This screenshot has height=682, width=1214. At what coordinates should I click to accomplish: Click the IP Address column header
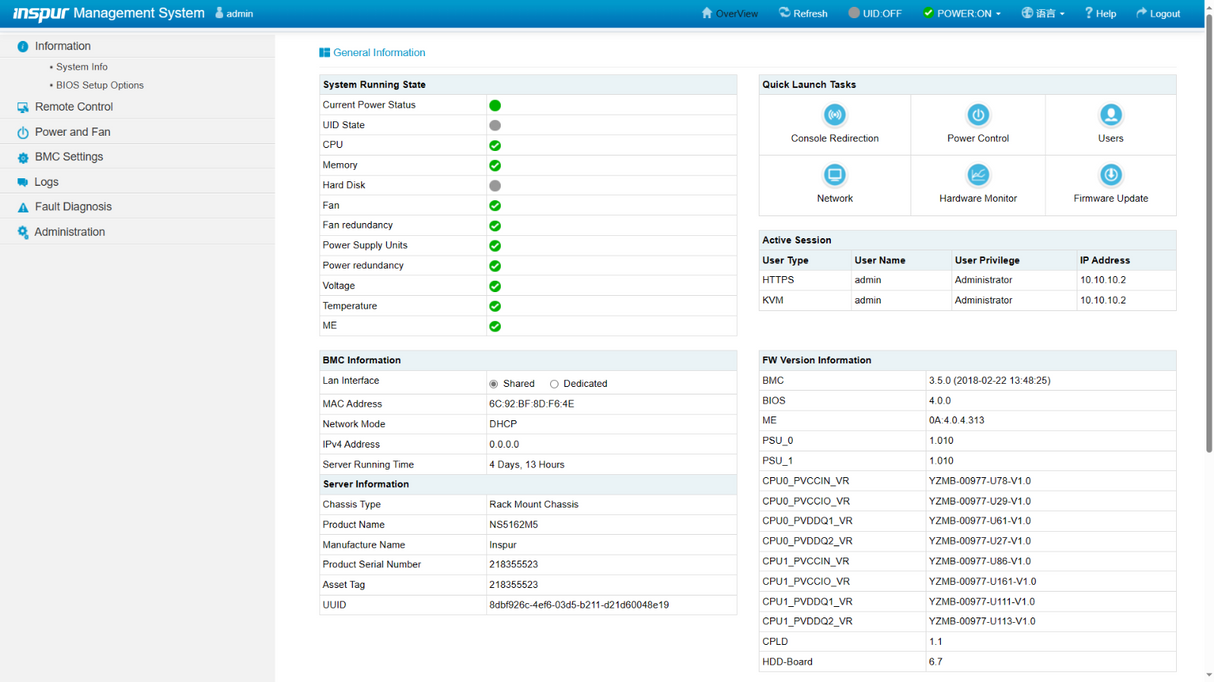point(1105,260)
